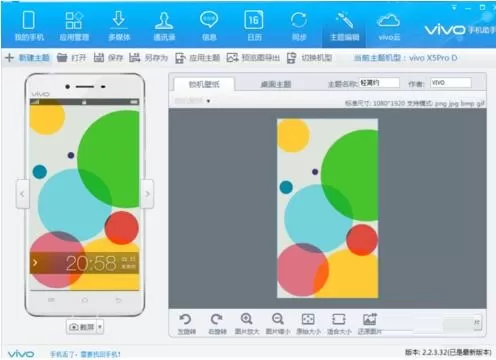This screenshot has width=496, height=360.
Task: Zoom out of the image
Action: [x=278, y=323]
